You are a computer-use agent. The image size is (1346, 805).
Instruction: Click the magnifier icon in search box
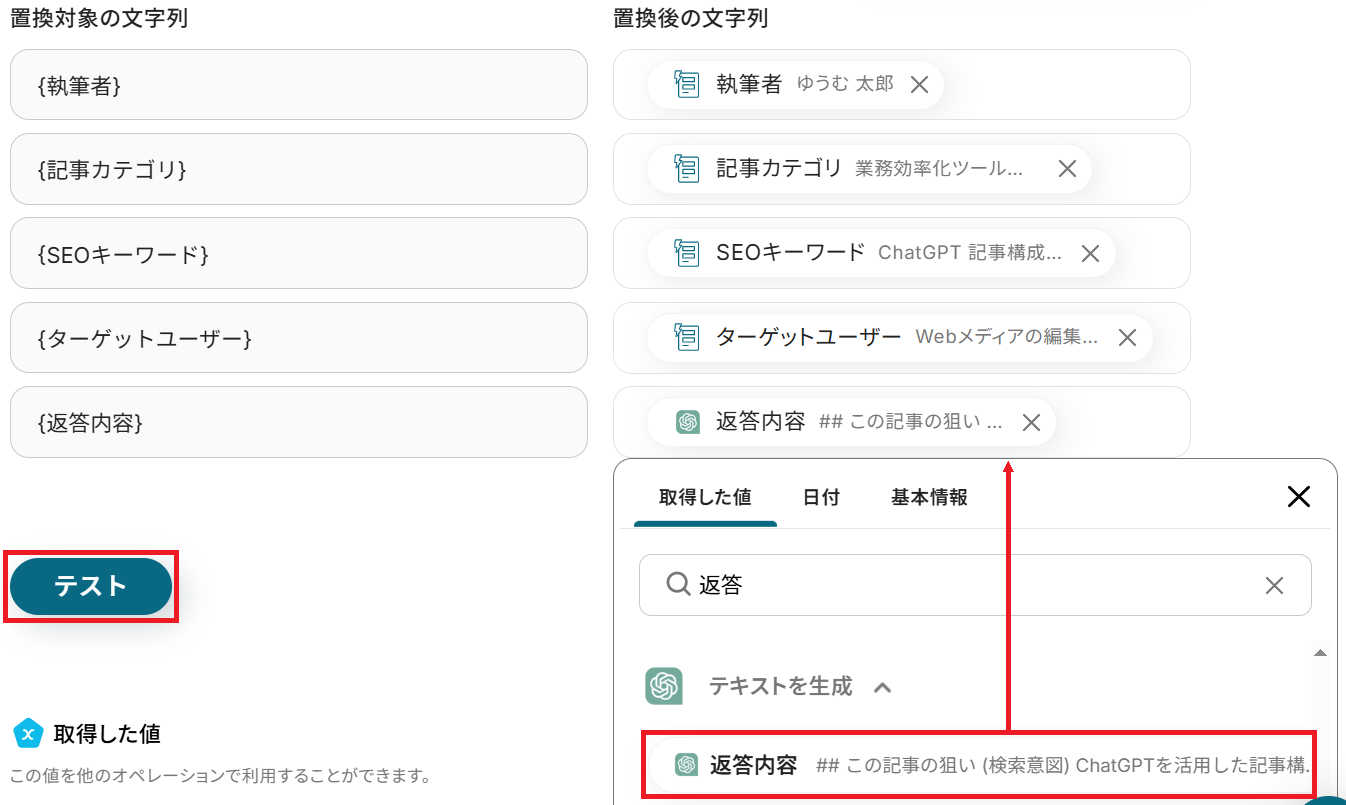pyautogui.click(x=678, y=584)
